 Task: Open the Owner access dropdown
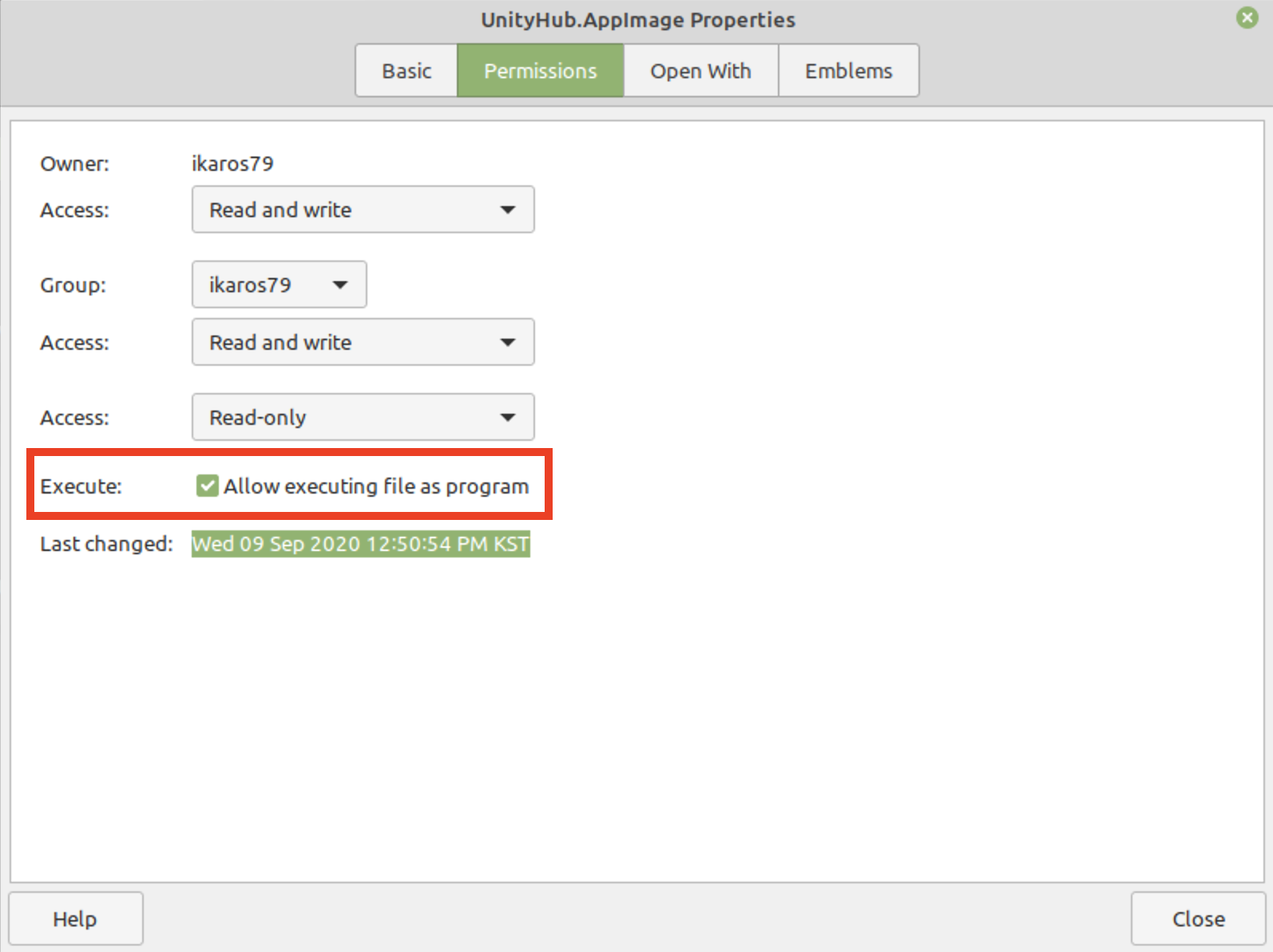tap(363, 210)
